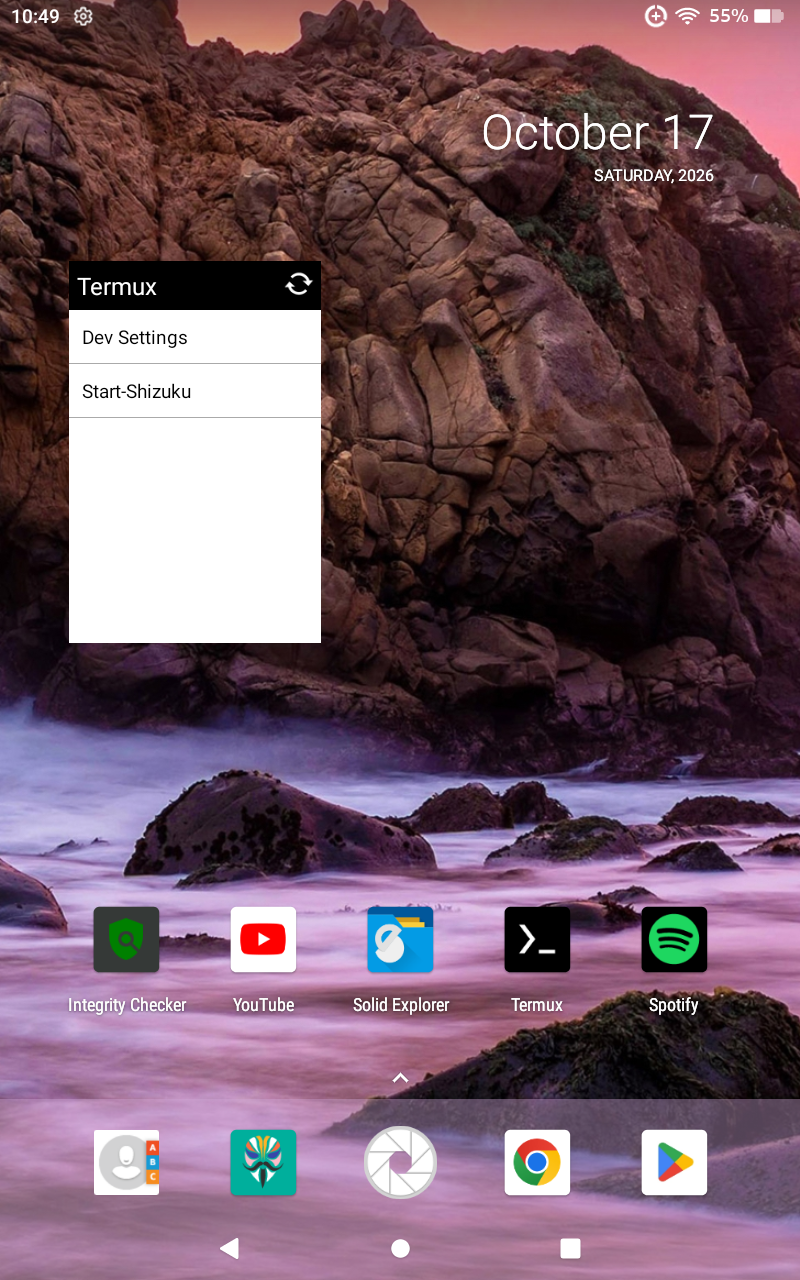
Task: Tap the settings gear in status bar
Action: pyautogui.click(x=84, y=16)
